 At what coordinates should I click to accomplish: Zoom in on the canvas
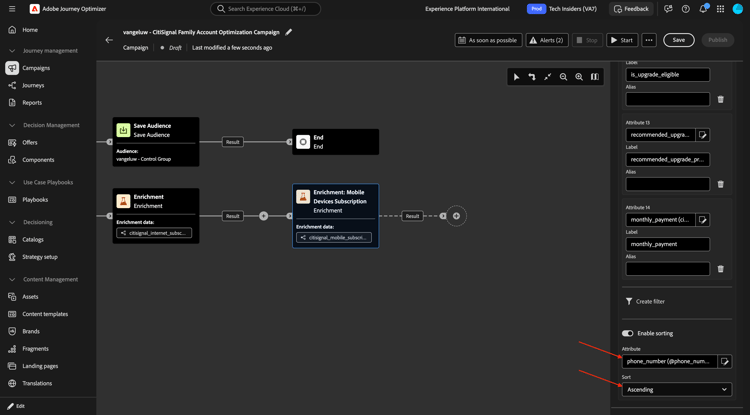pos(579,77)
